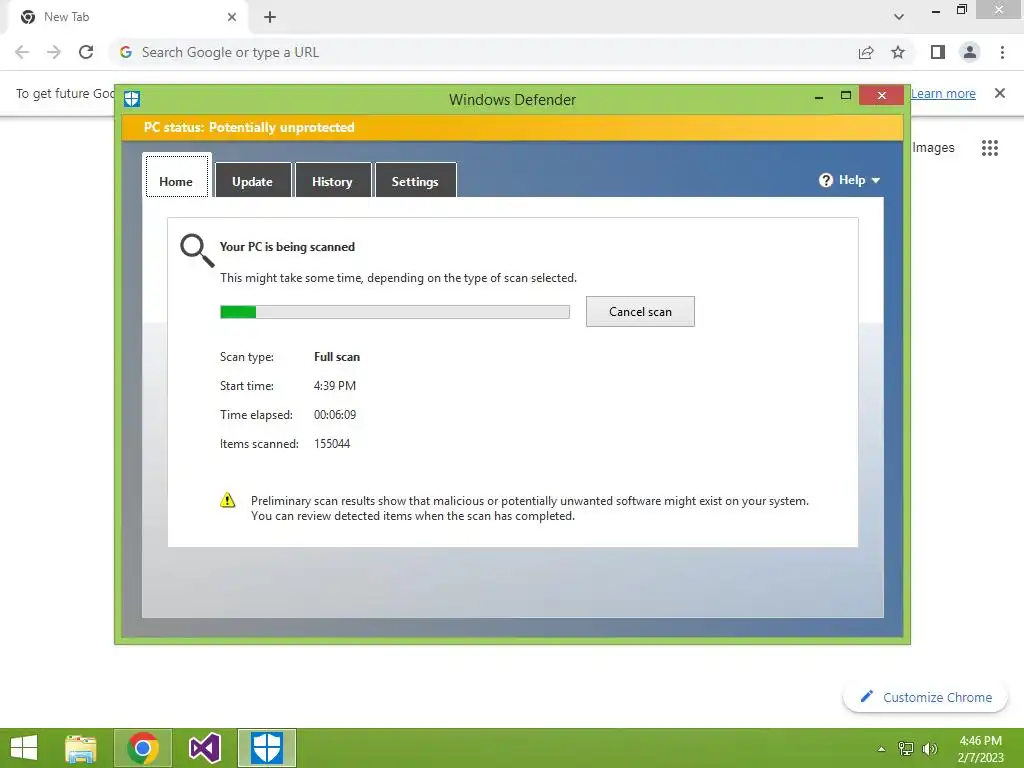Switch to Chrome in the taskbar
This screenshot has height=768, width=1024.
[x=143, y=748]
